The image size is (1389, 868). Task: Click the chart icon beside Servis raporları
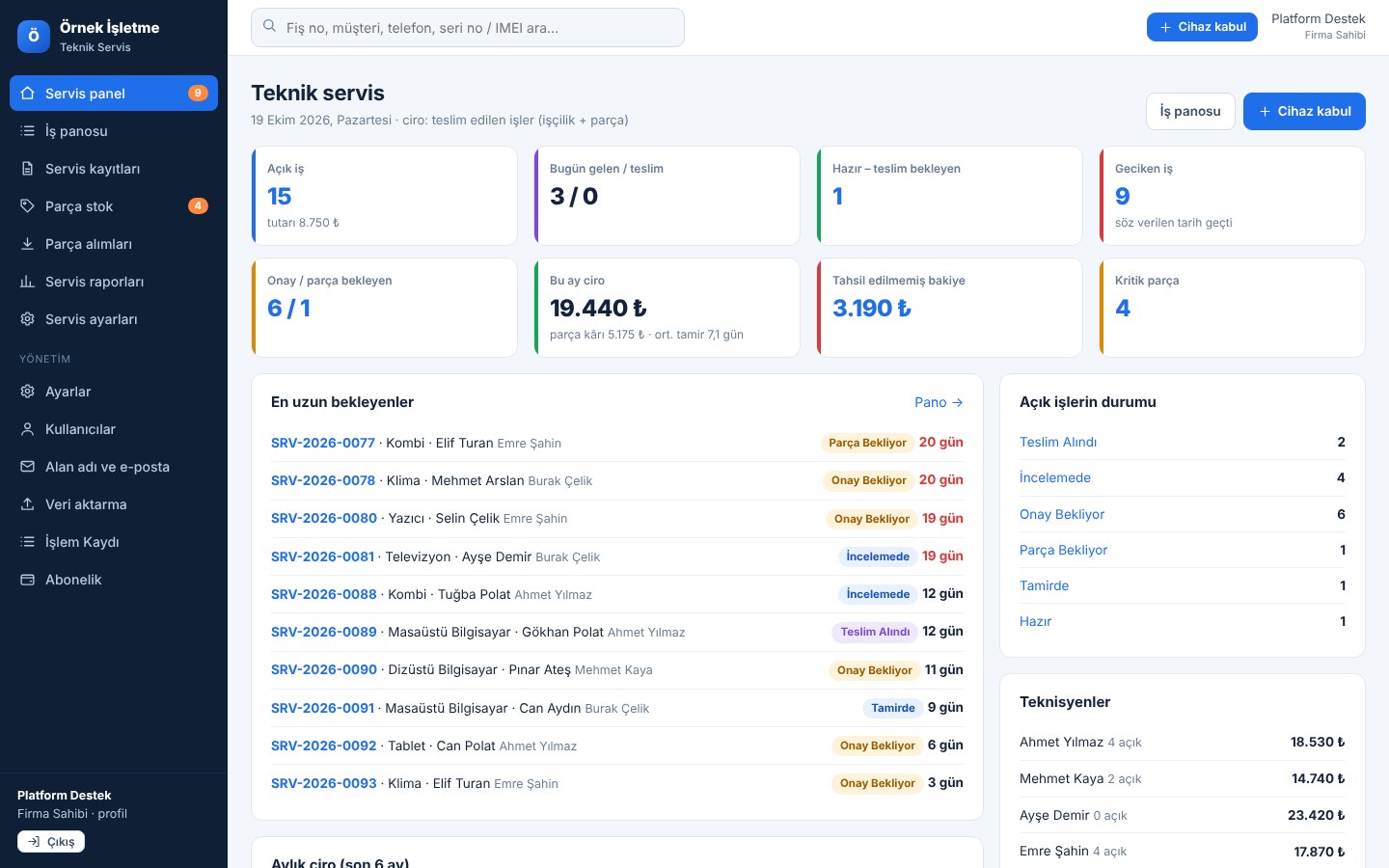pos(27,282)
